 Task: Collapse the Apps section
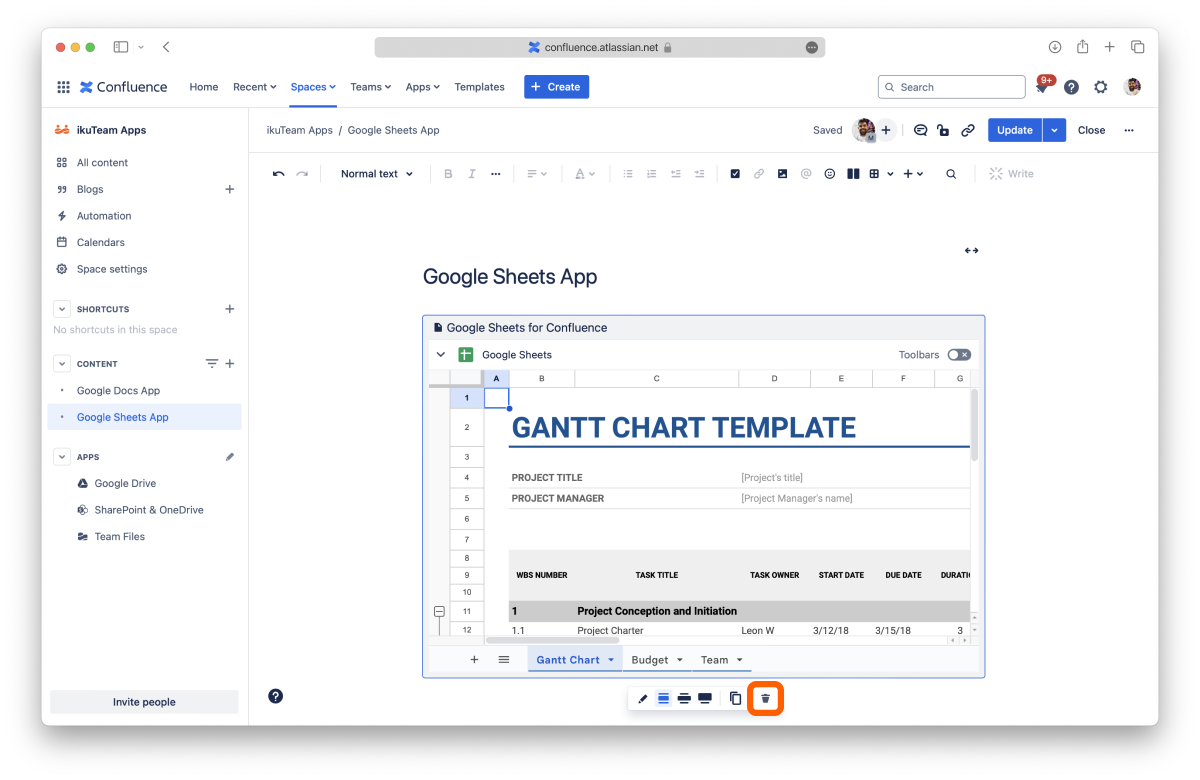point(62,457)
